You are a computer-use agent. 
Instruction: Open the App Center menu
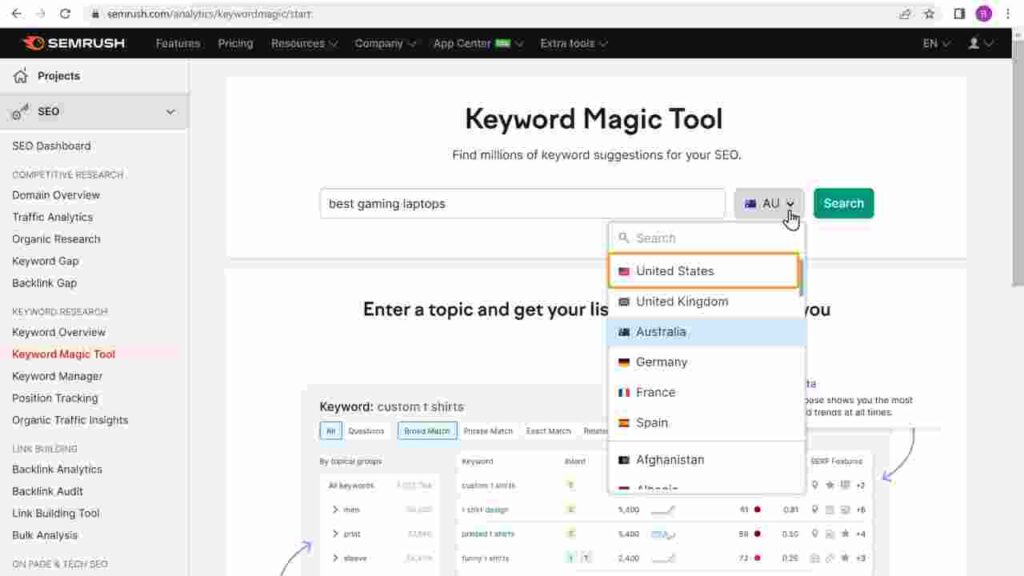(478, 43)
